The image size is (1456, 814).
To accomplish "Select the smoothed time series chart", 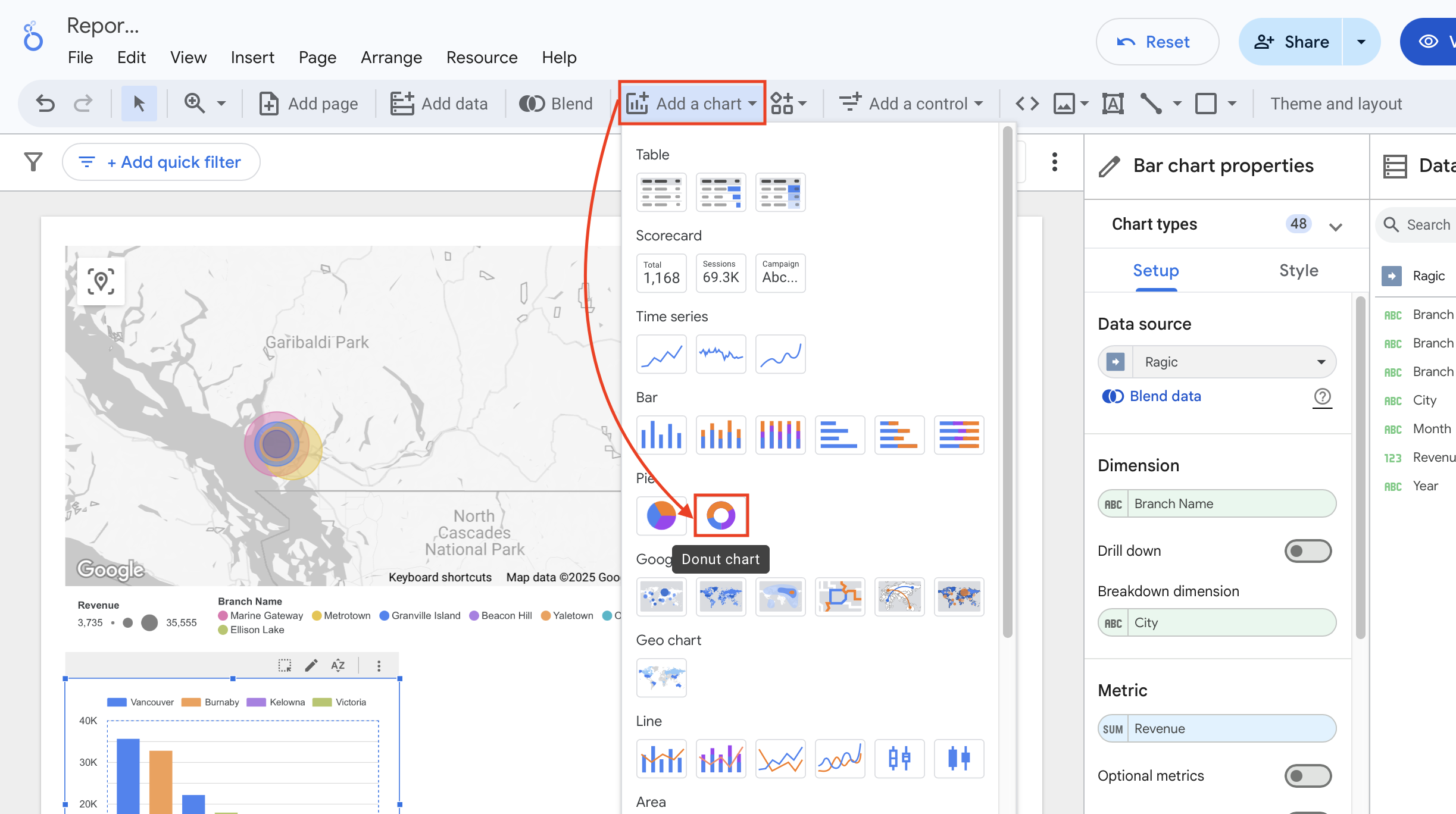I will [780, 354].
